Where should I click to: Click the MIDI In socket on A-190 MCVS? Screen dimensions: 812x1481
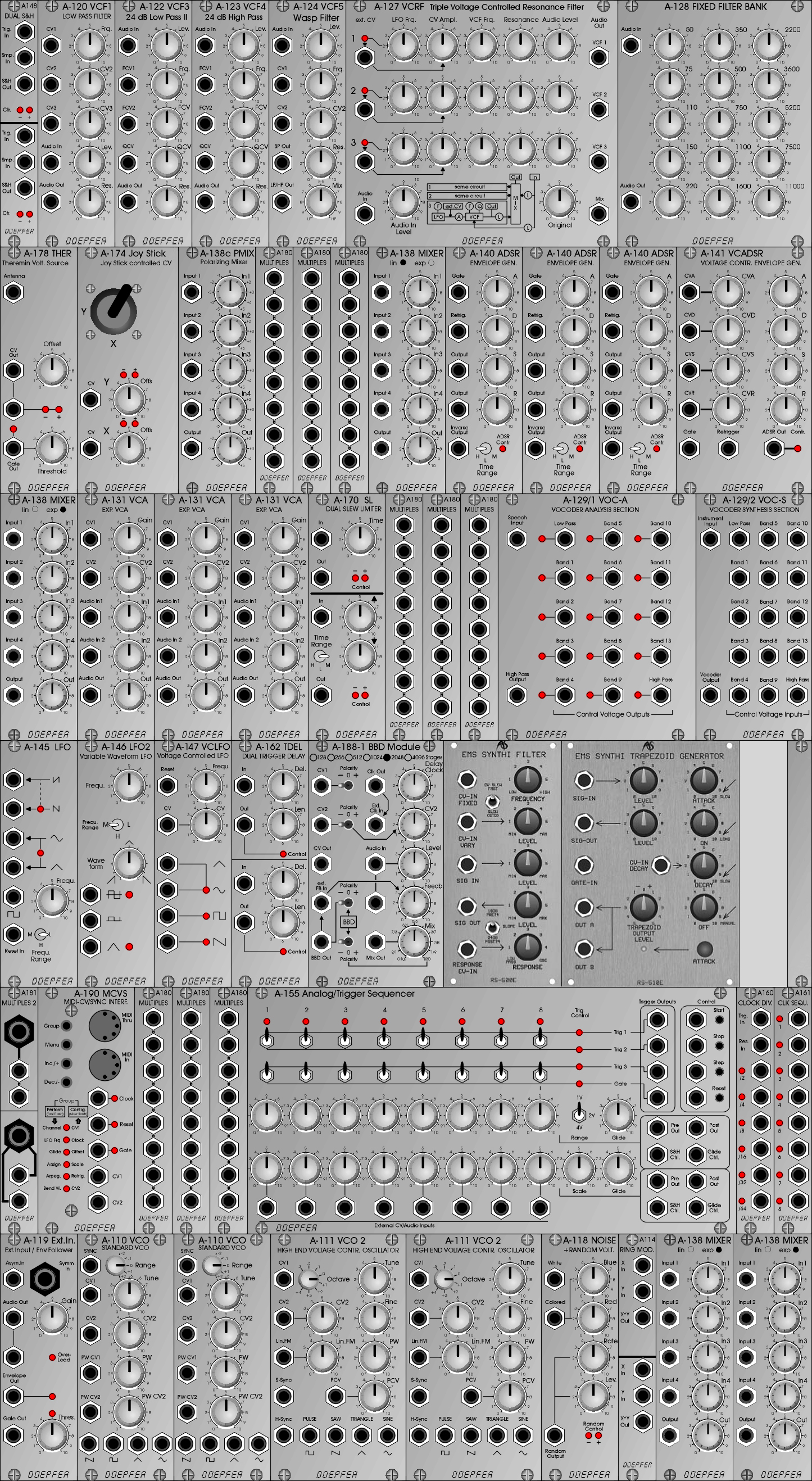[x=104, y=1064]
